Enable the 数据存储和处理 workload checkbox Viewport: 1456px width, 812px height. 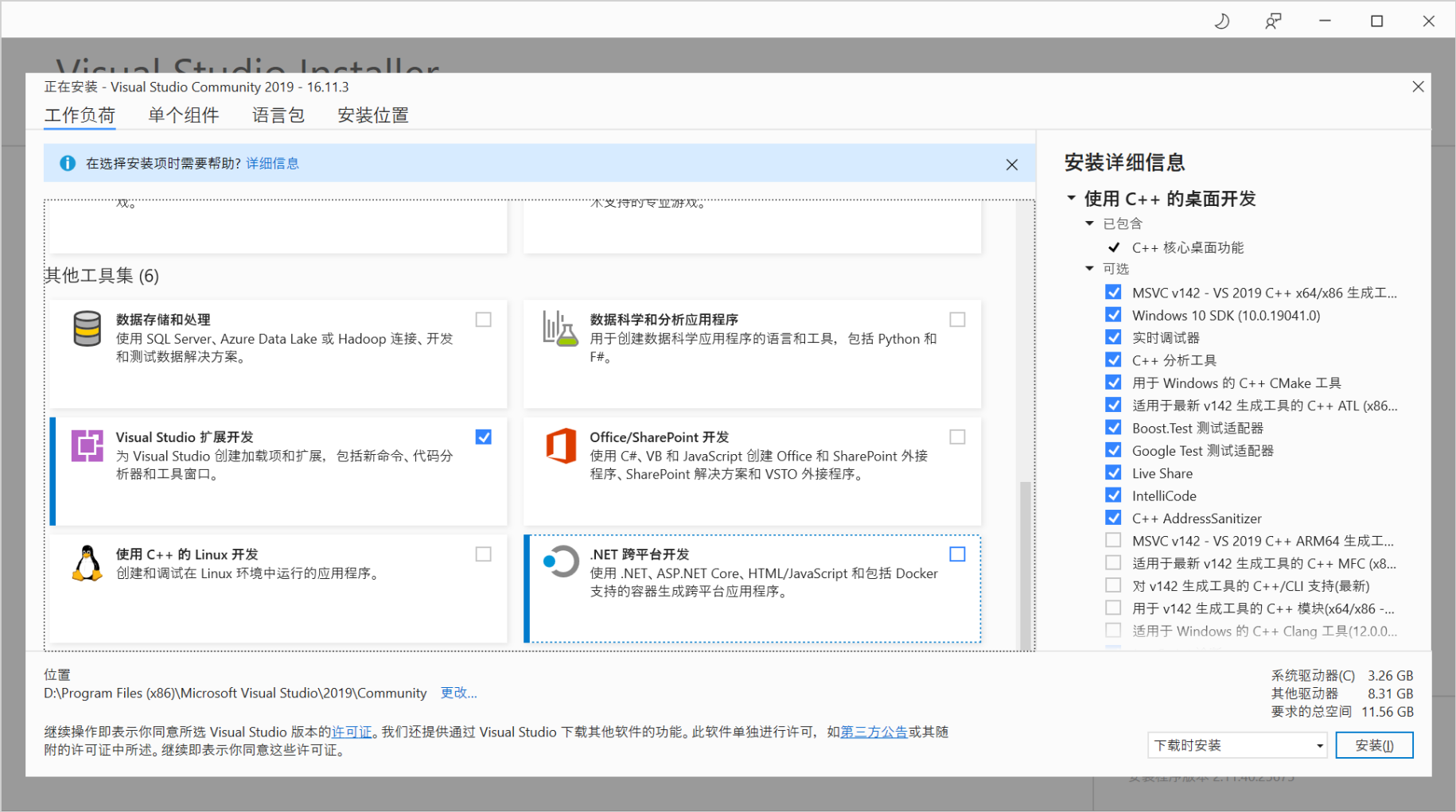483,320
